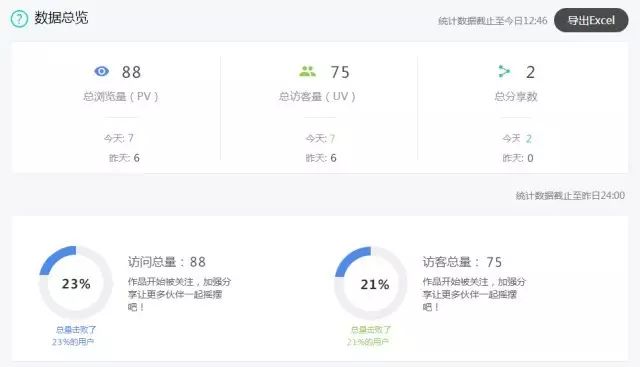Click today's UV count 7
640x367 pixels.
[x=332, y=139]
